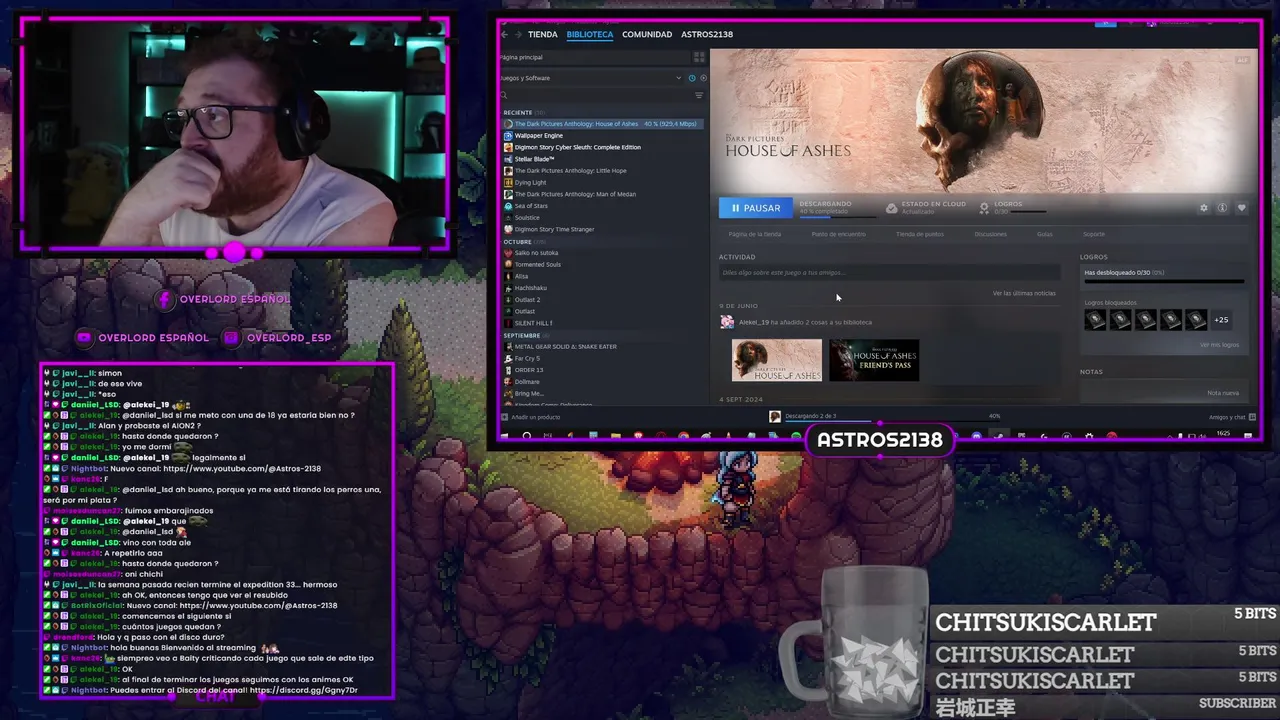
Task: Click the Far Cry 5 game icon
Action: (x=508, y=358)
